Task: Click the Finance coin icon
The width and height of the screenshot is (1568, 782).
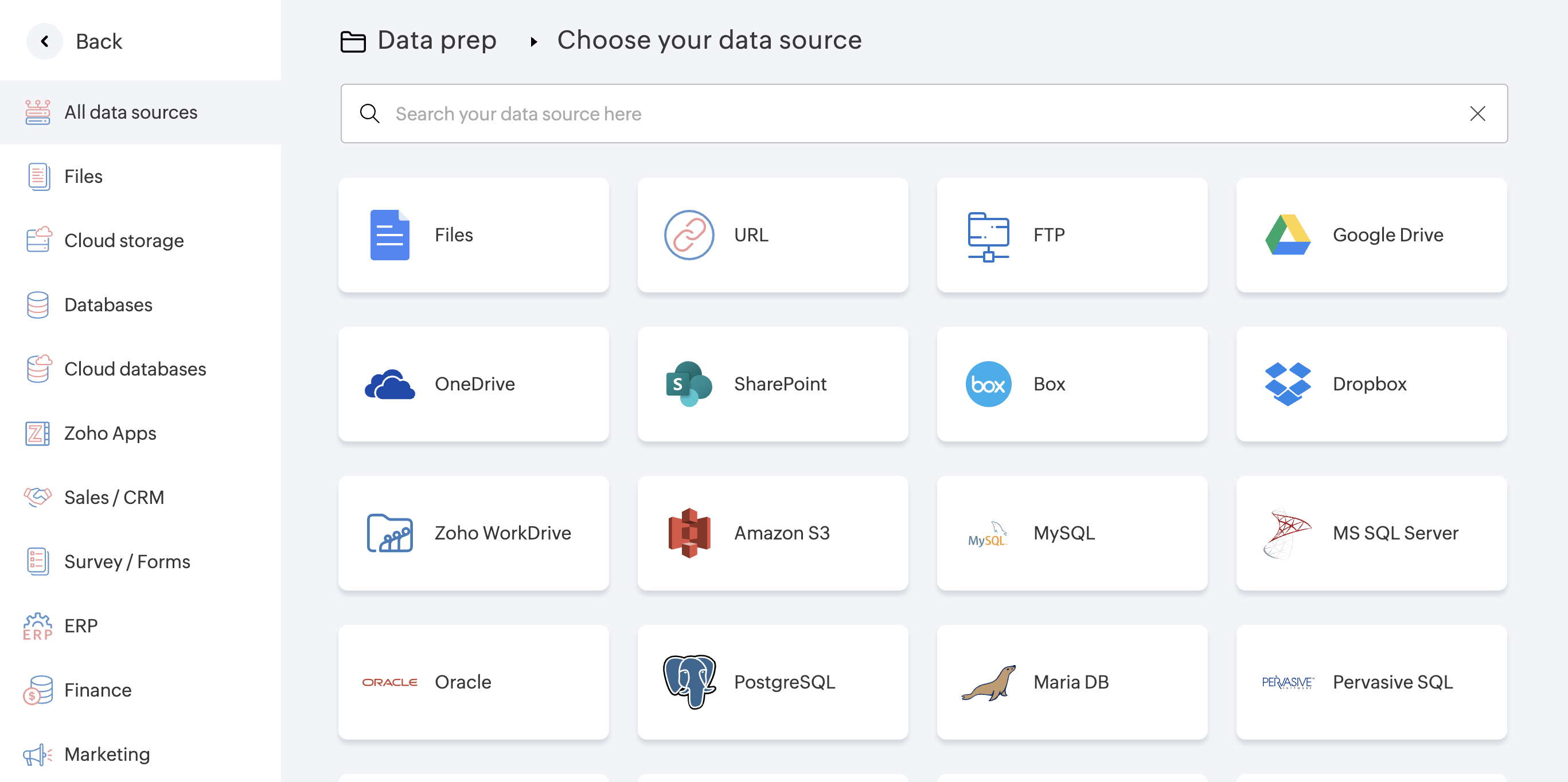Action: point(38,690)
